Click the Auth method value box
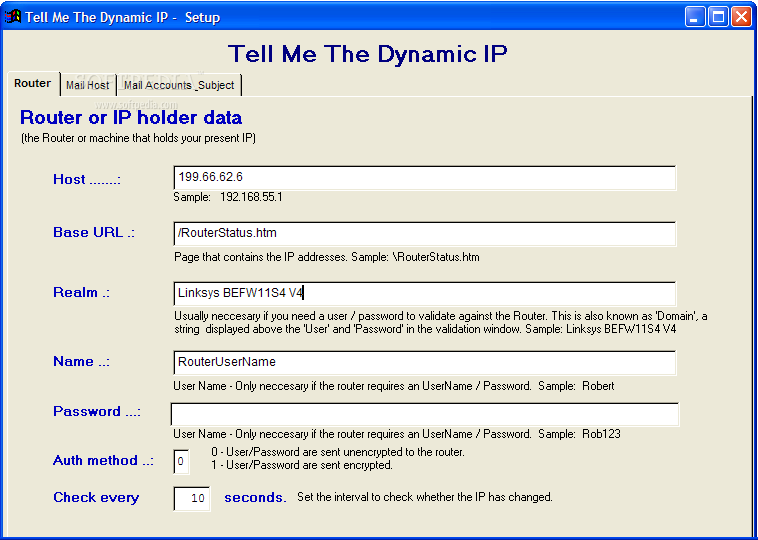Screen dimensions: 758x540 (181, 461)
